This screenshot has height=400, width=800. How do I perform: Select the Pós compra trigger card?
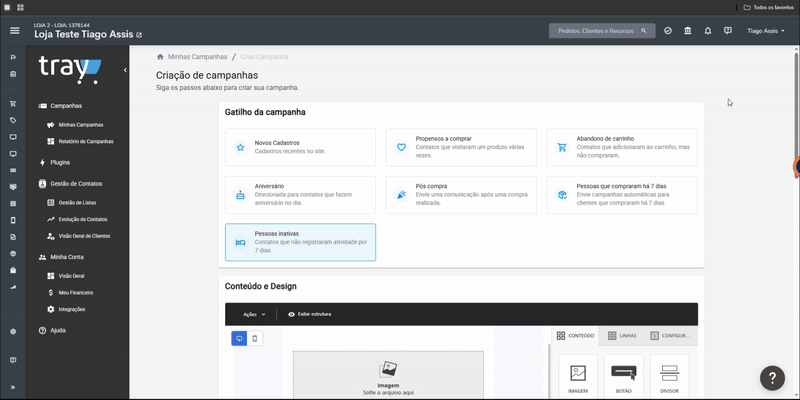tap(461, 195)
